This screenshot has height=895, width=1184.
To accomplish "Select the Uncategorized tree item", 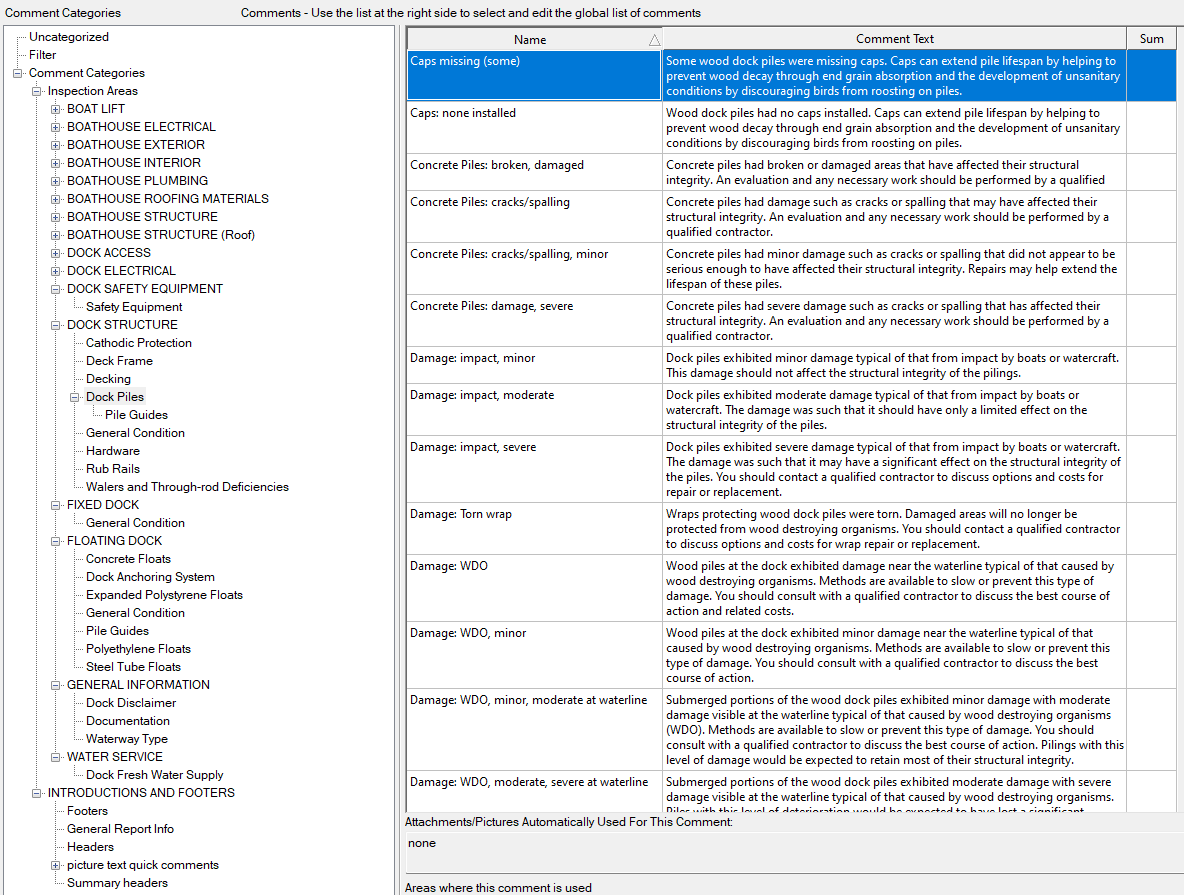I will point(69,37).
